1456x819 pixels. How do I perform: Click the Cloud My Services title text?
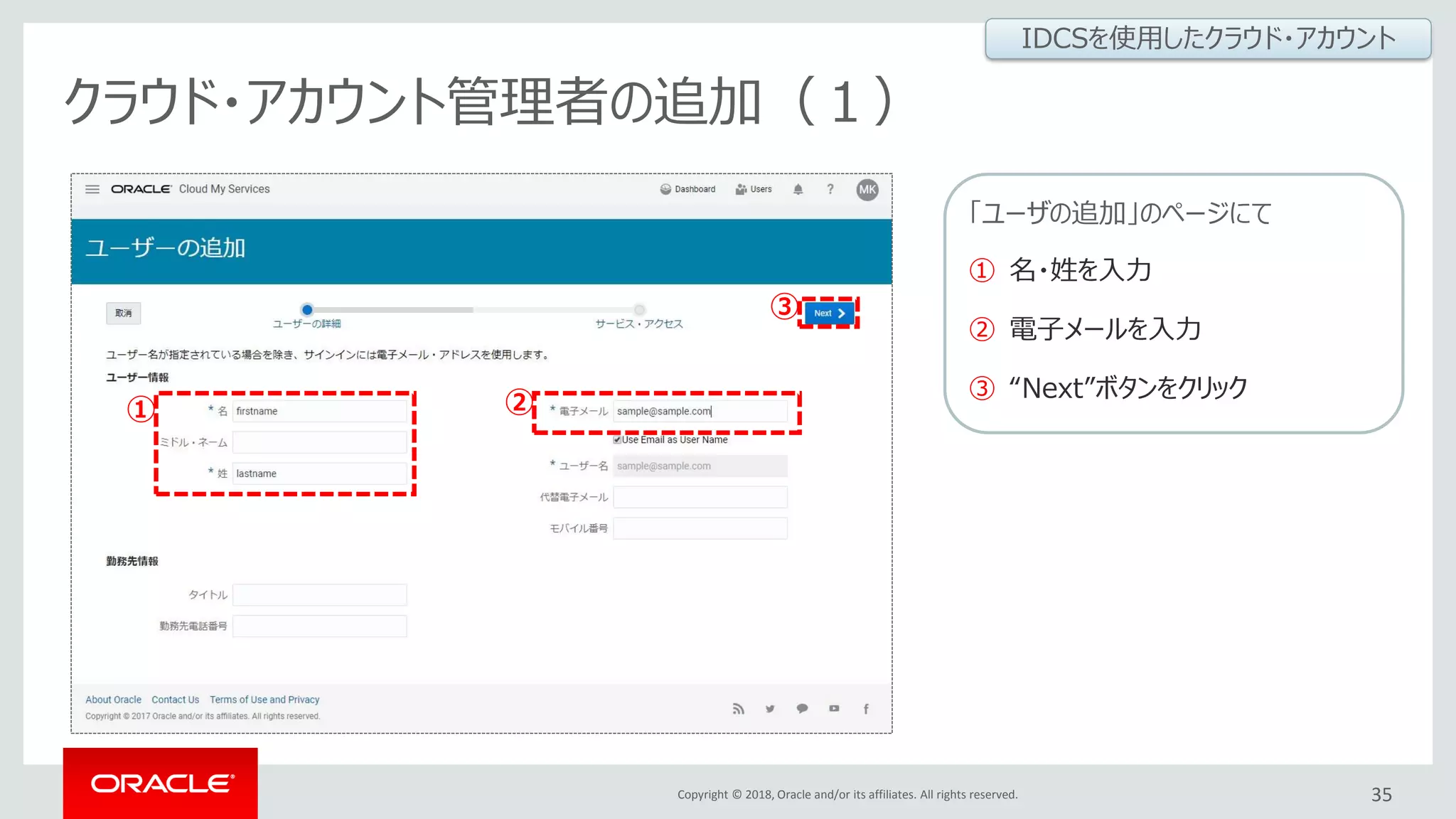(224, 189)
